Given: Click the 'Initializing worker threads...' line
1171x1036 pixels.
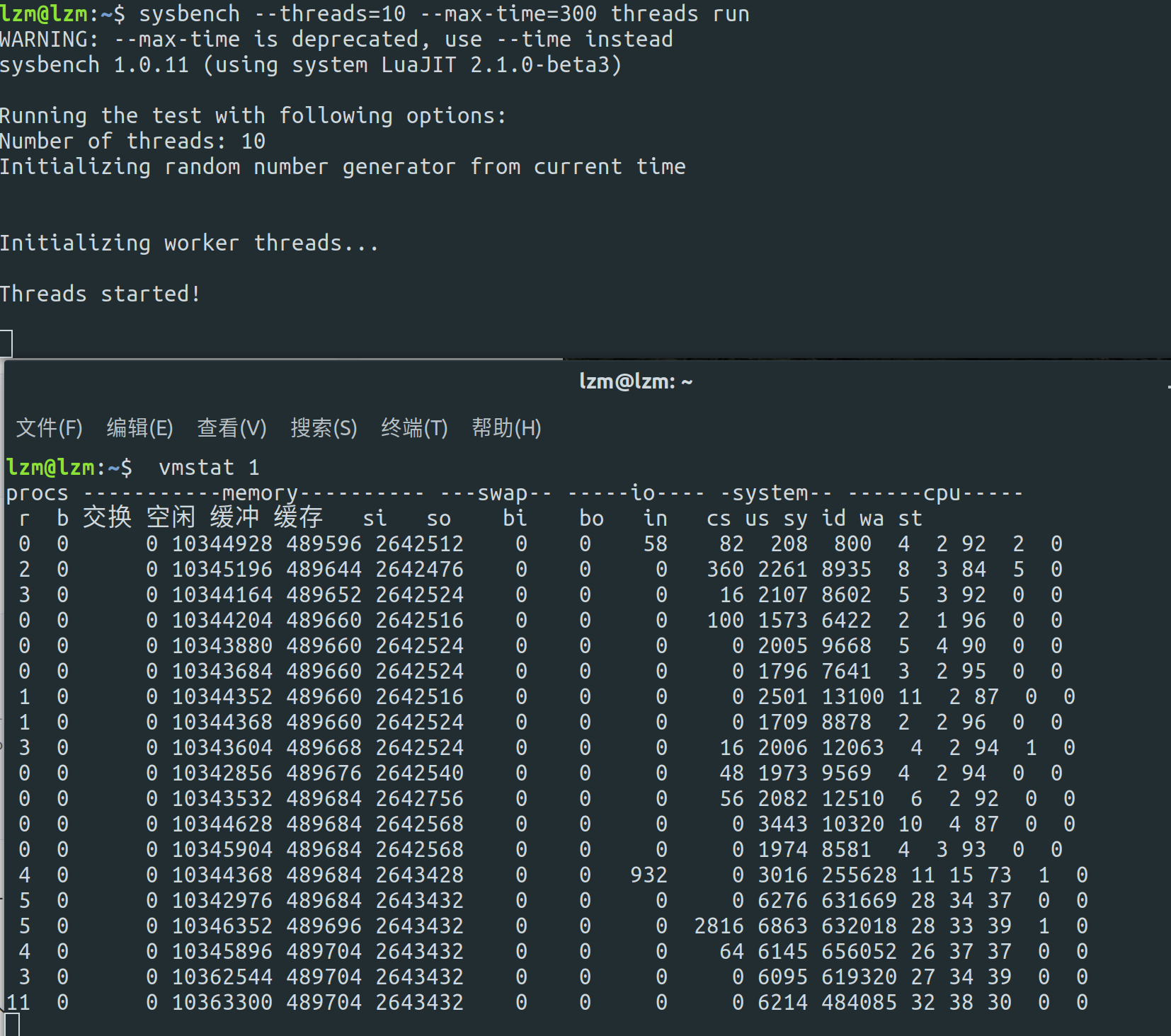Looking at the screenshot, I should (189, 243).
